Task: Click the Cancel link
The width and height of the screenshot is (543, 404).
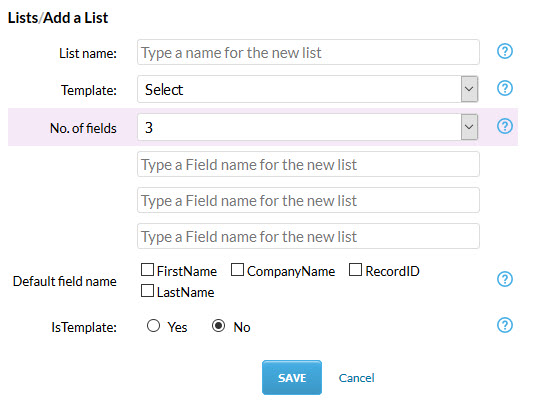Action: point(356,378)
